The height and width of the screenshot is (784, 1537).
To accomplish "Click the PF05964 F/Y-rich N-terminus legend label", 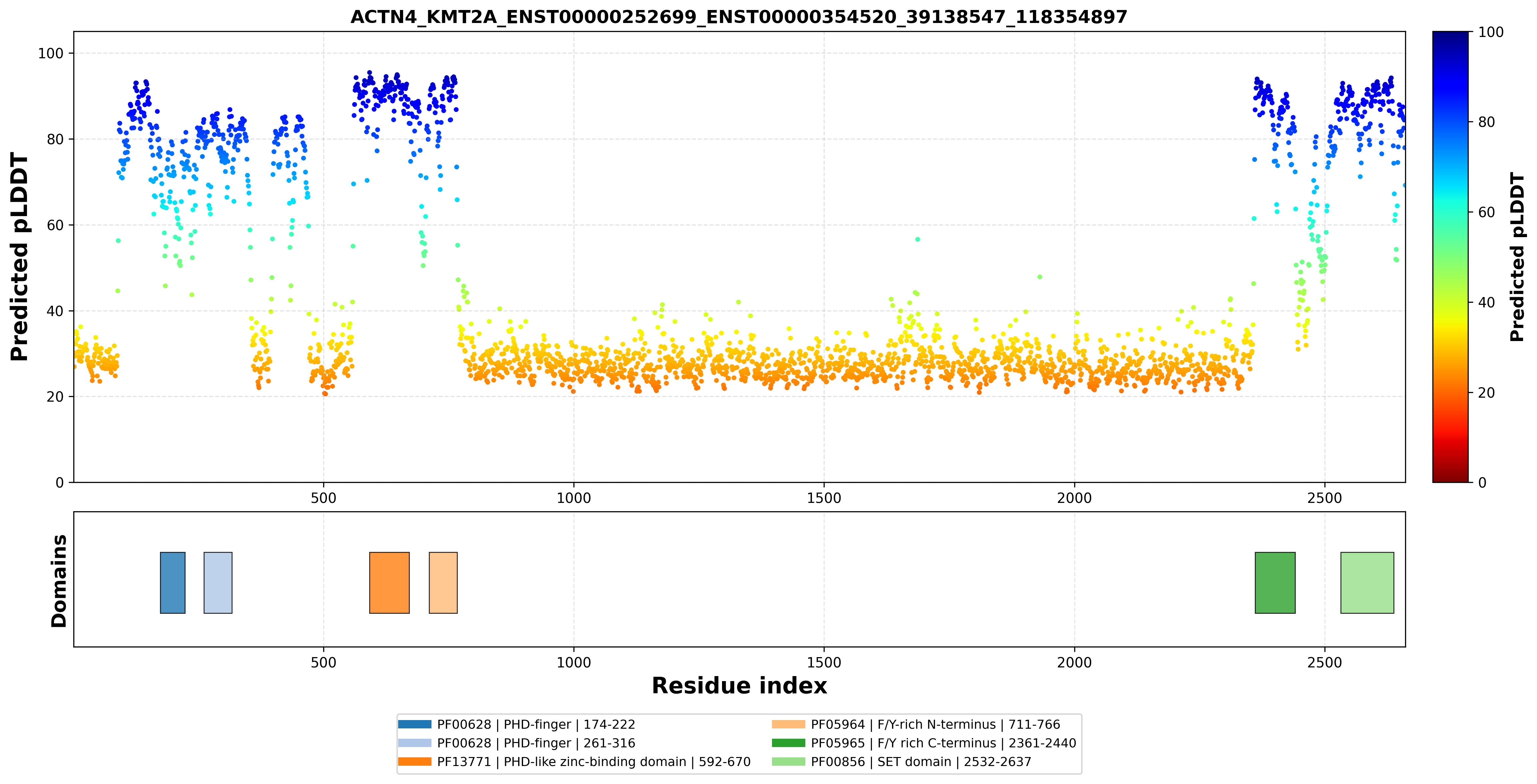I will click(935, 724).
